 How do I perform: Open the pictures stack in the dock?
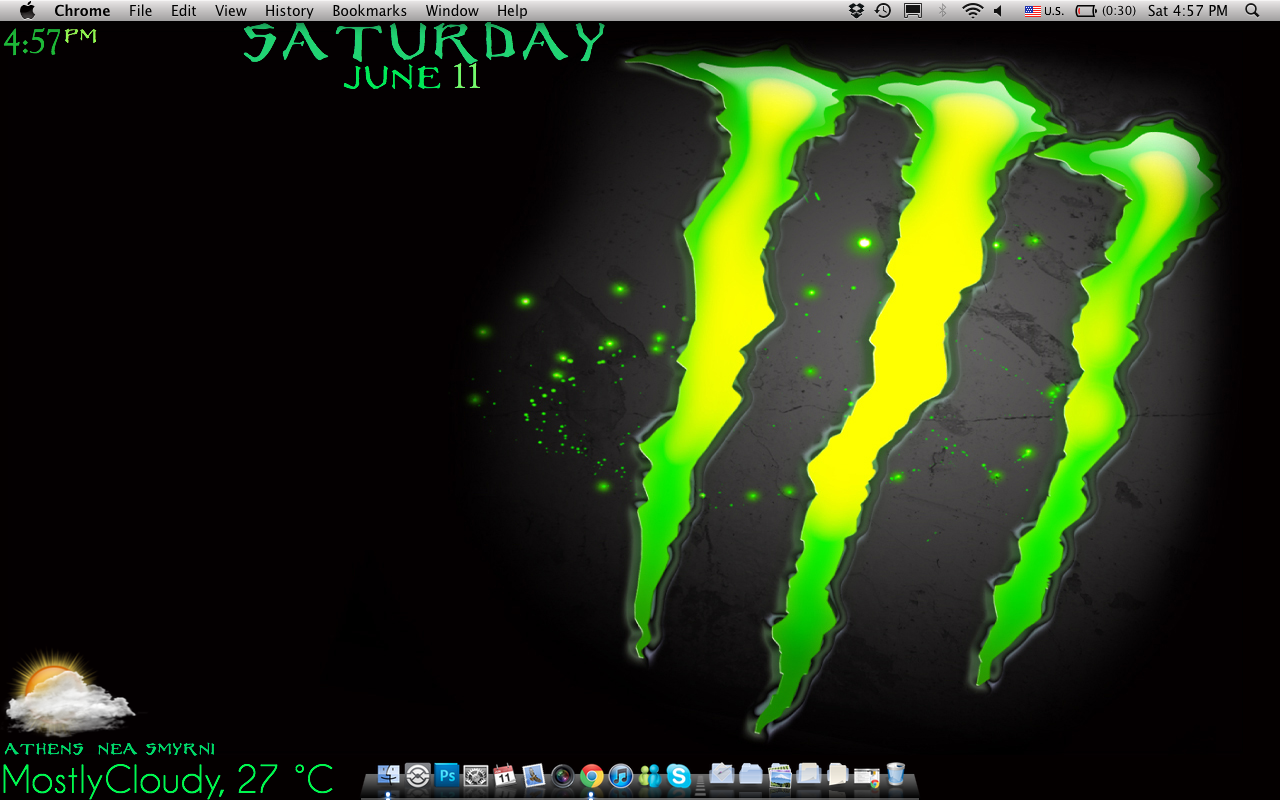pos(780,775)
